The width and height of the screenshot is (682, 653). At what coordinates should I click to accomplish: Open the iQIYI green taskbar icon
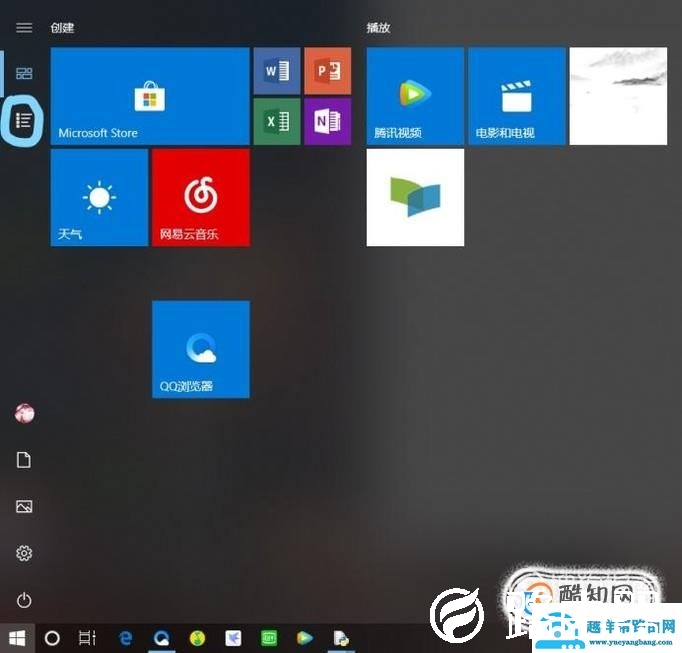tap(269, 638)
